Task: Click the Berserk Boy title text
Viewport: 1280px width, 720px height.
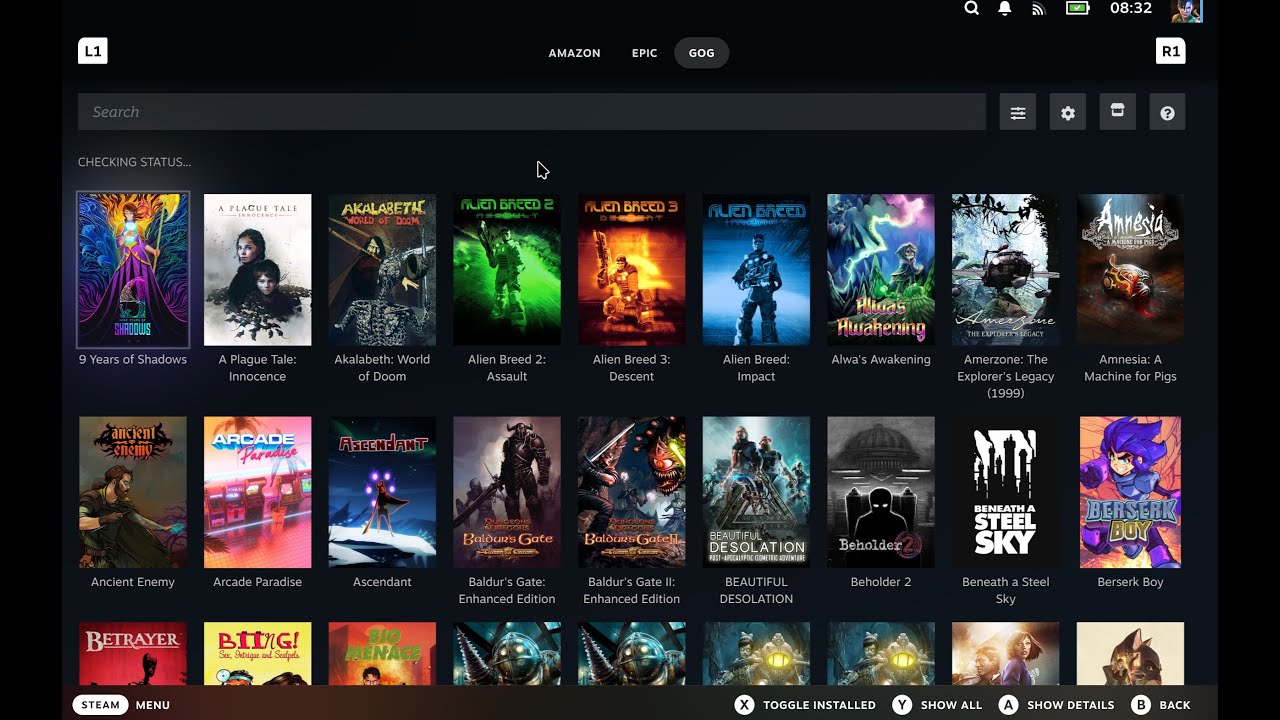Action: (1130, 582)
